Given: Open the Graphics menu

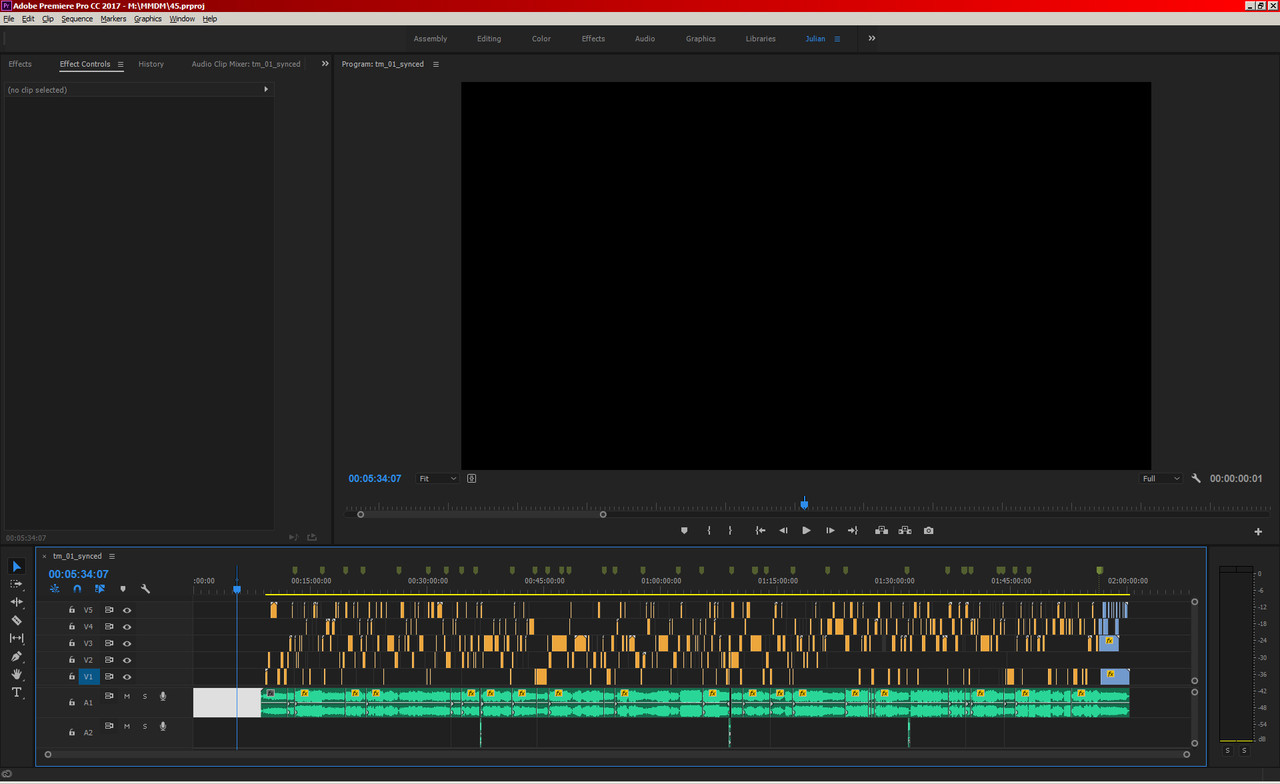Looking at the screenshot, I should [147, 19].
